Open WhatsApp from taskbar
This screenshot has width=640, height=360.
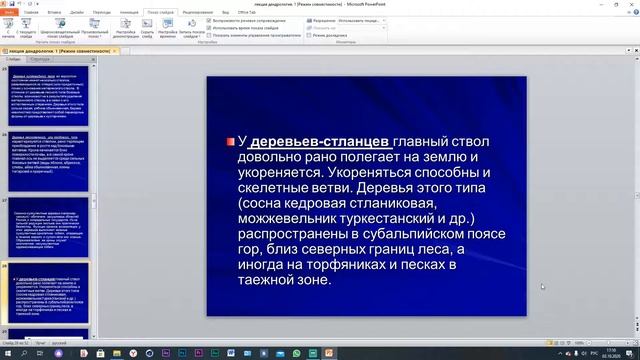tap(297, 353)
